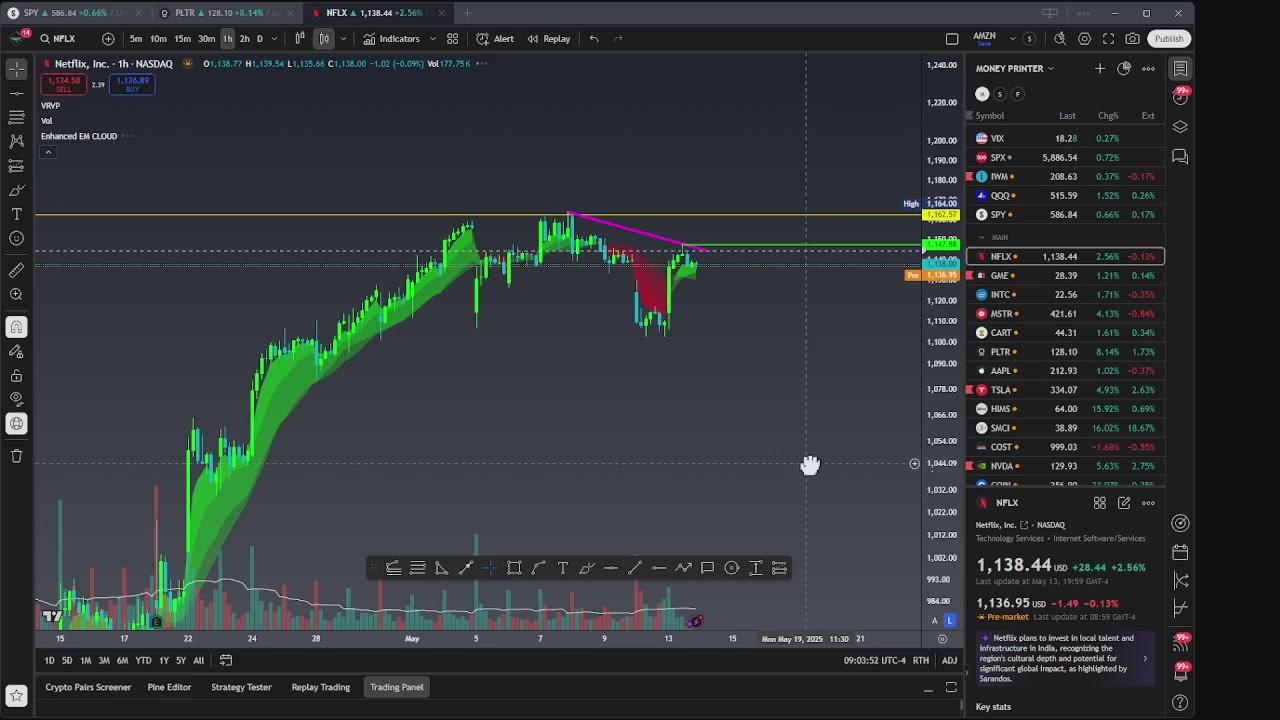
Task: Create an Alert
Action: click(494, 38)
